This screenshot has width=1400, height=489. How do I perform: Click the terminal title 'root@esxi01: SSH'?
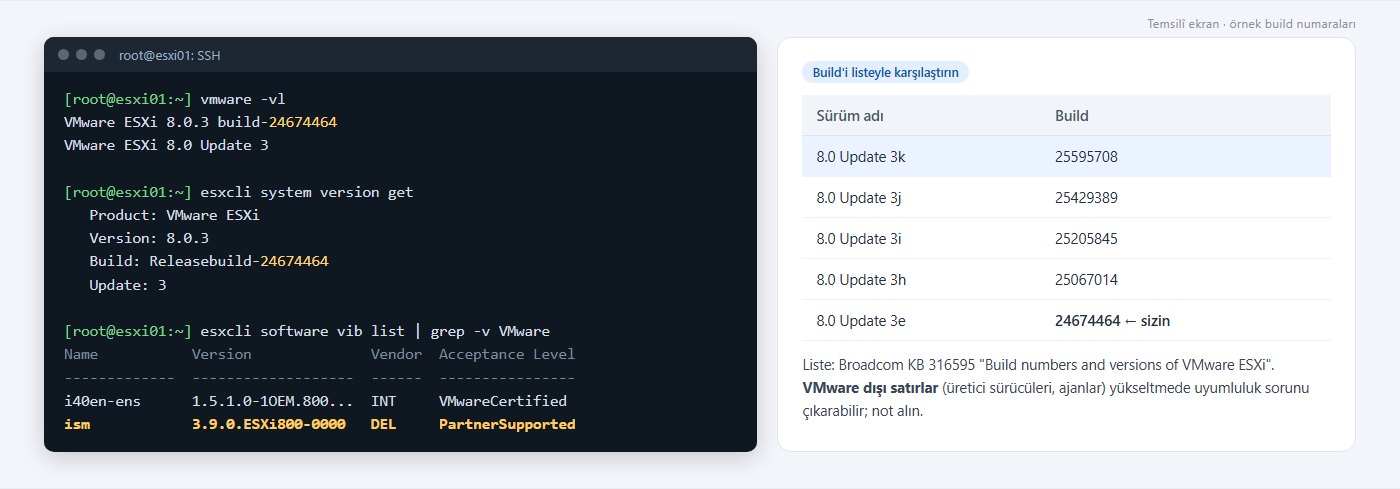pos(169,55)
